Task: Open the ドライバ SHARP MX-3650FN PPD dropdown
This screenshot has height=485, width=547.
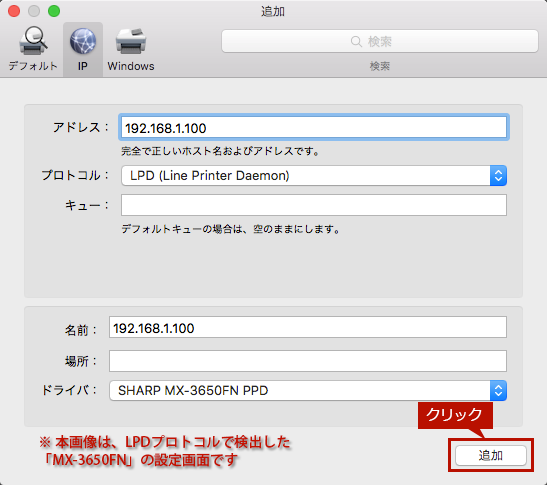Action: pyautogui.click(x=308, y=390)
